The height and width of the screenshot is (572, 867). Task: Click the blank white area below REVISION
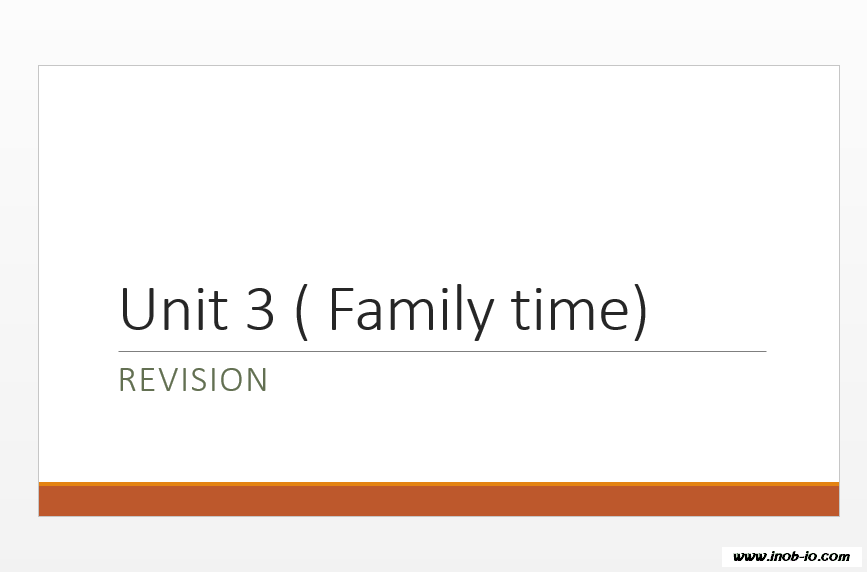click(x=438, y=440)
